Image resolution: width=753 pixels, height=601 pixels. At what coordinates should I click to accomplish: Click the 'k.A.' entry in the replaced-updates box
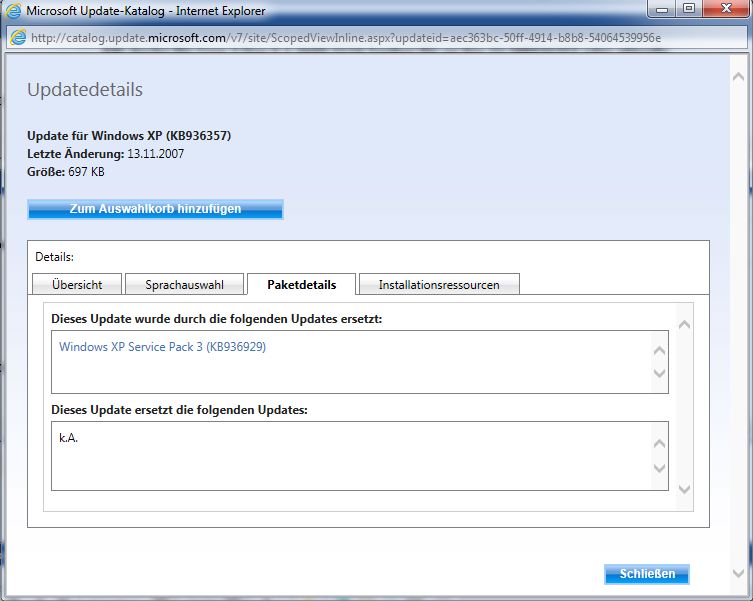pos(69,438)
